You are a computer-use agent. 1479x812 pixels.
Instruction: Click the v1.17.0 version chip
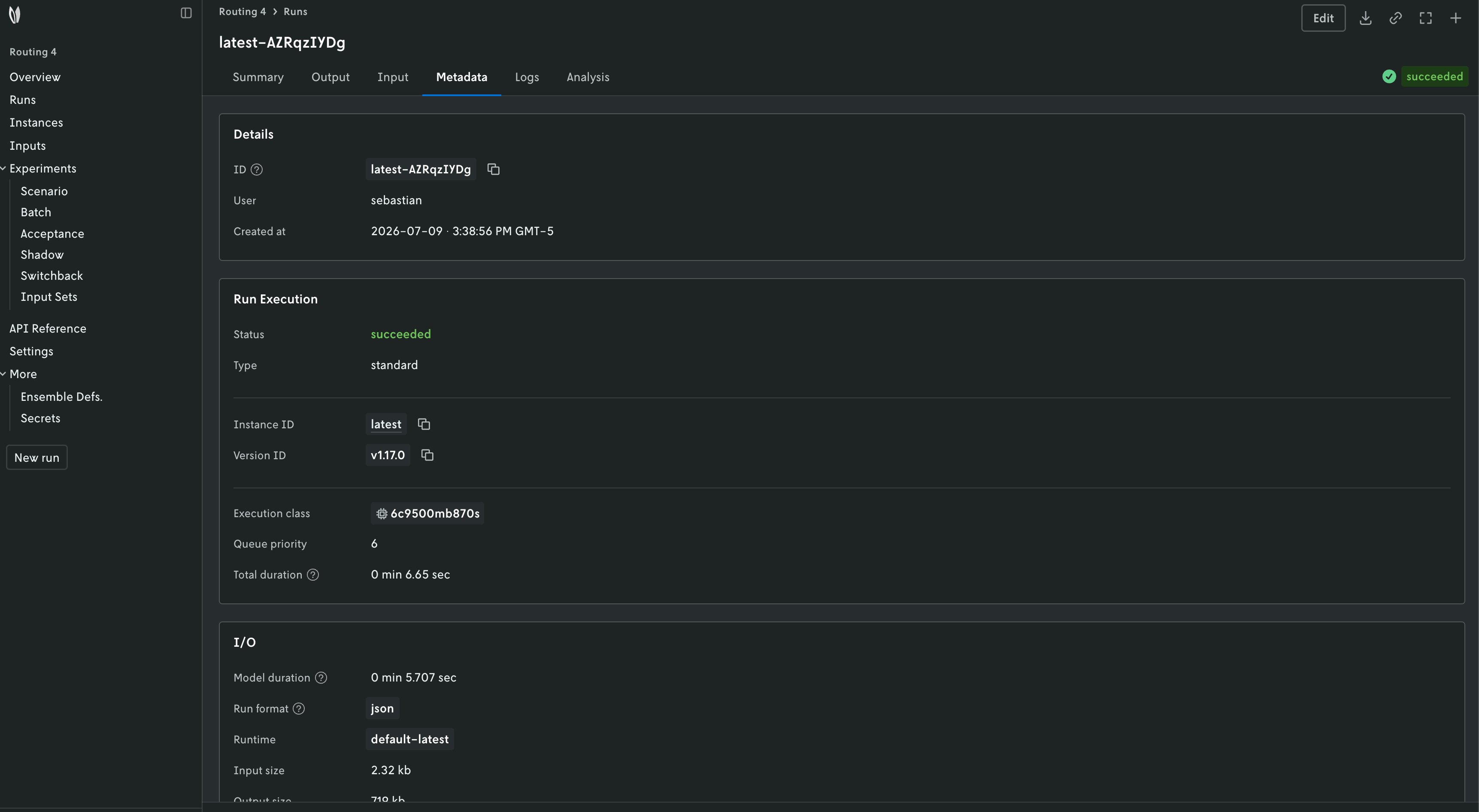click(x=388, y=455)
